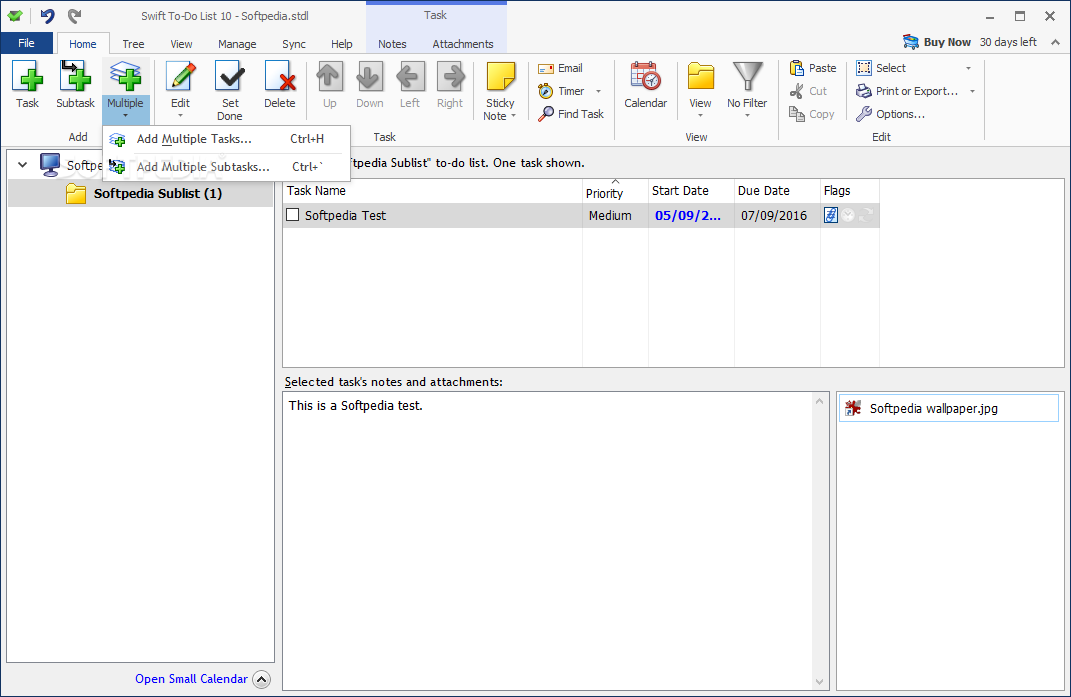This screenshot has height=697, width=1071.
Task: Start the Timer tool
Action: pyautogui.click(x=561, y=91)
